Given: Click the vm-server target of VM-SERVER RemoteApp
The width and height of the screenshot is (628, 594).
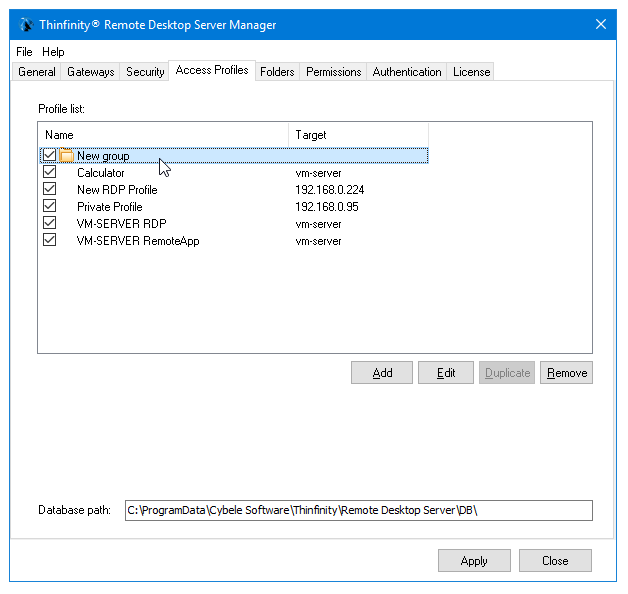Looking at the screenshot, I should 318,241.
